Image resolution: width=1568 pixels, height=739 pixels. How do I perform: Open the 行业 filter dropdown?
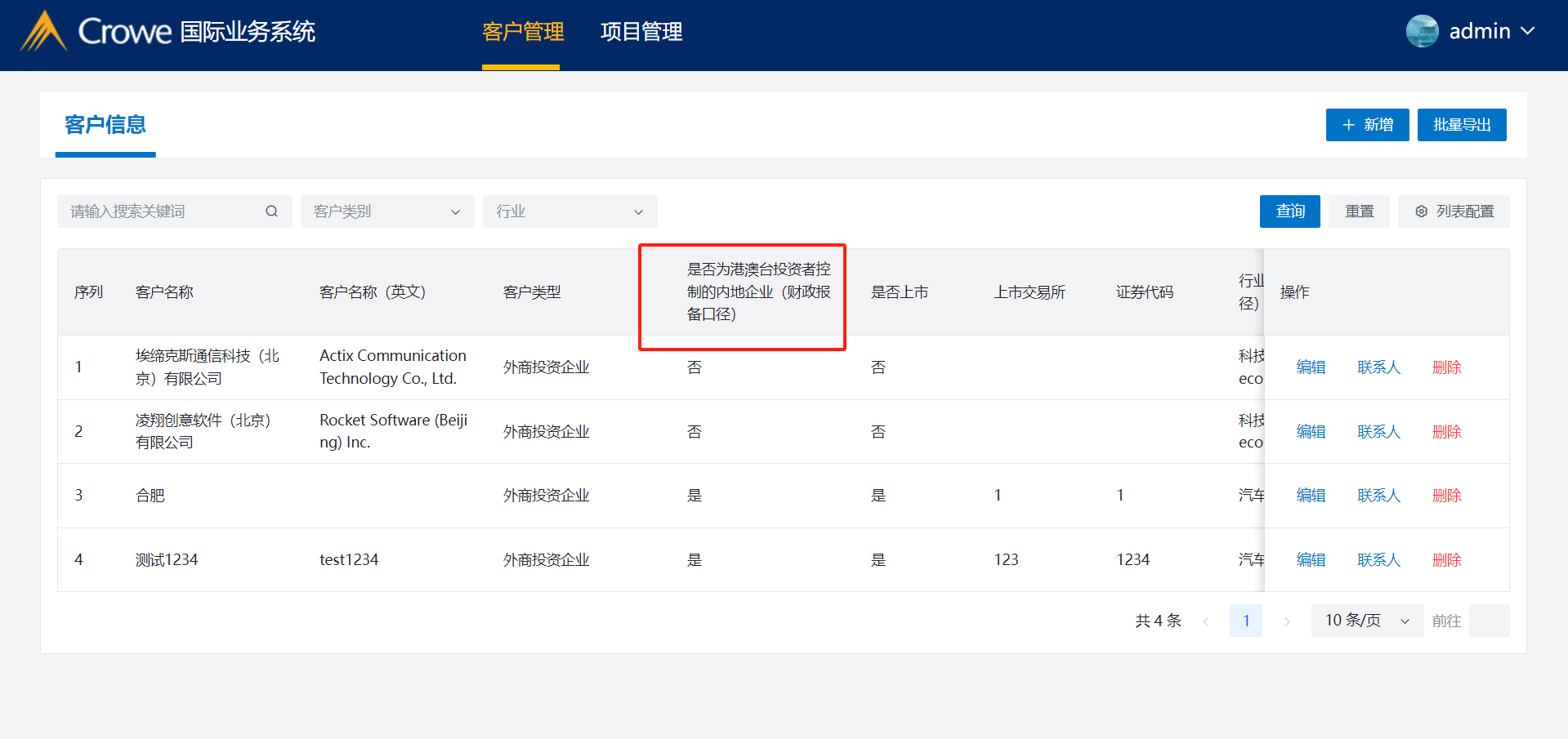point(570,211)
